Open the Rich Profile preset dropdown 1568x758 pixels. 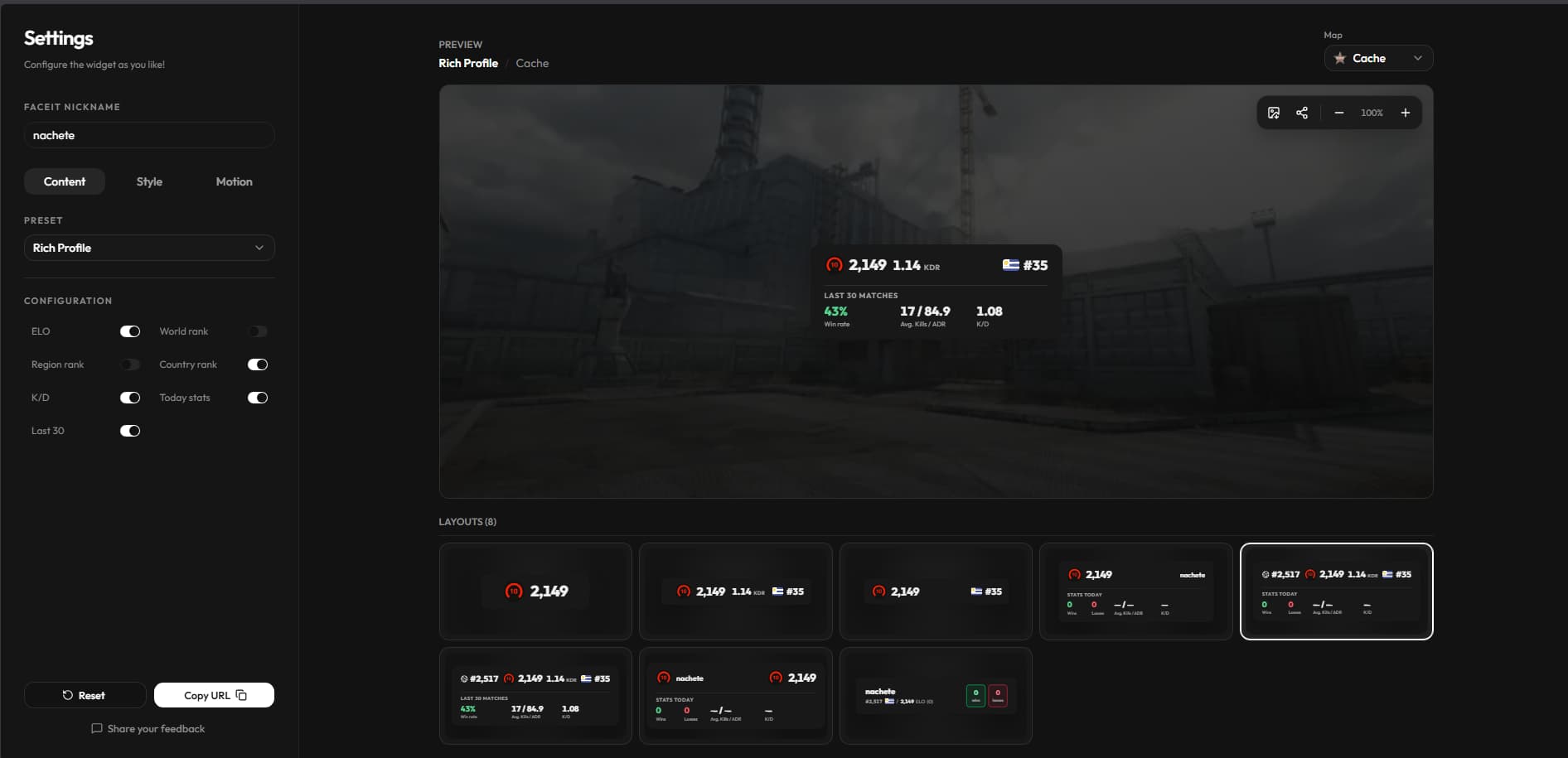[x=149, y=248]
